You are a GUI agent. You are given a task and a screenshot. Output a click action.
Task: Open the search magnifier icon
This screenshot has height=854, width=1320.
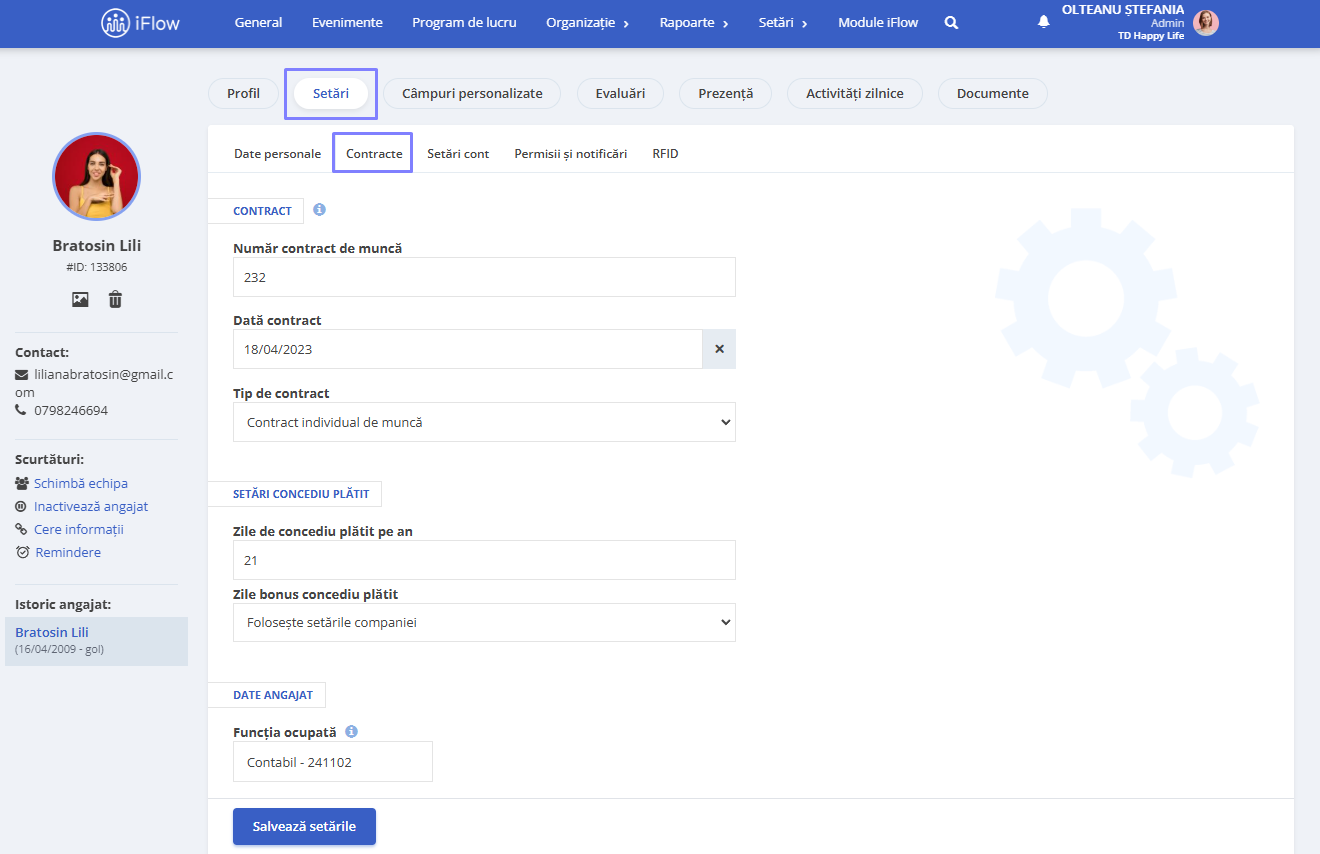pos(951,22)
